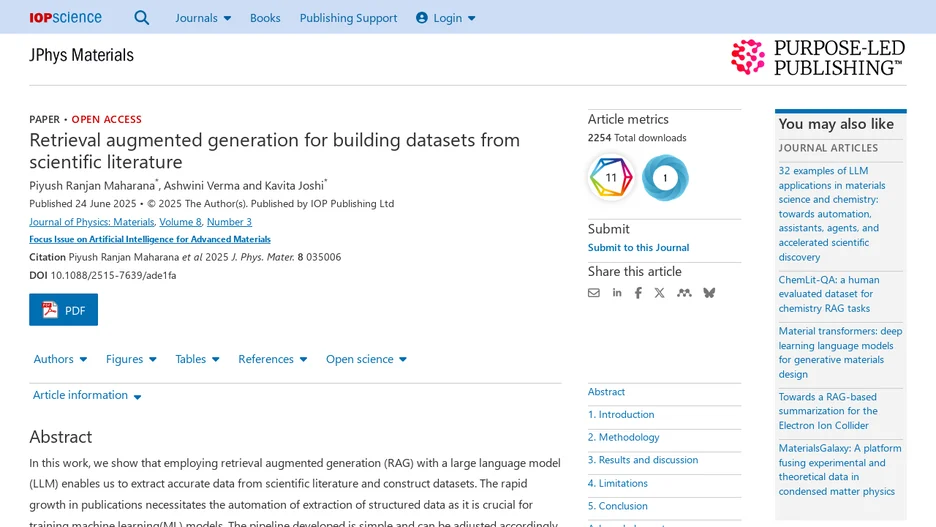Image resolution: width=936 pixels, height=527 pixels.
Task: Jump to 1. Introduction section
Action: (x=621, y=415)
